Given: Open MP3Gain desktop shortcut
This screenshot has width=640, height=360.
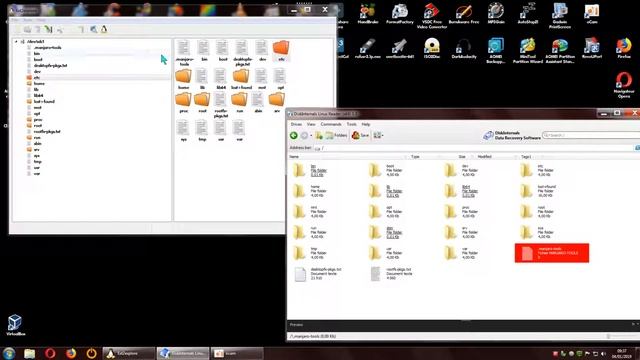Looking at the screenshot, I should coord(496,14).
